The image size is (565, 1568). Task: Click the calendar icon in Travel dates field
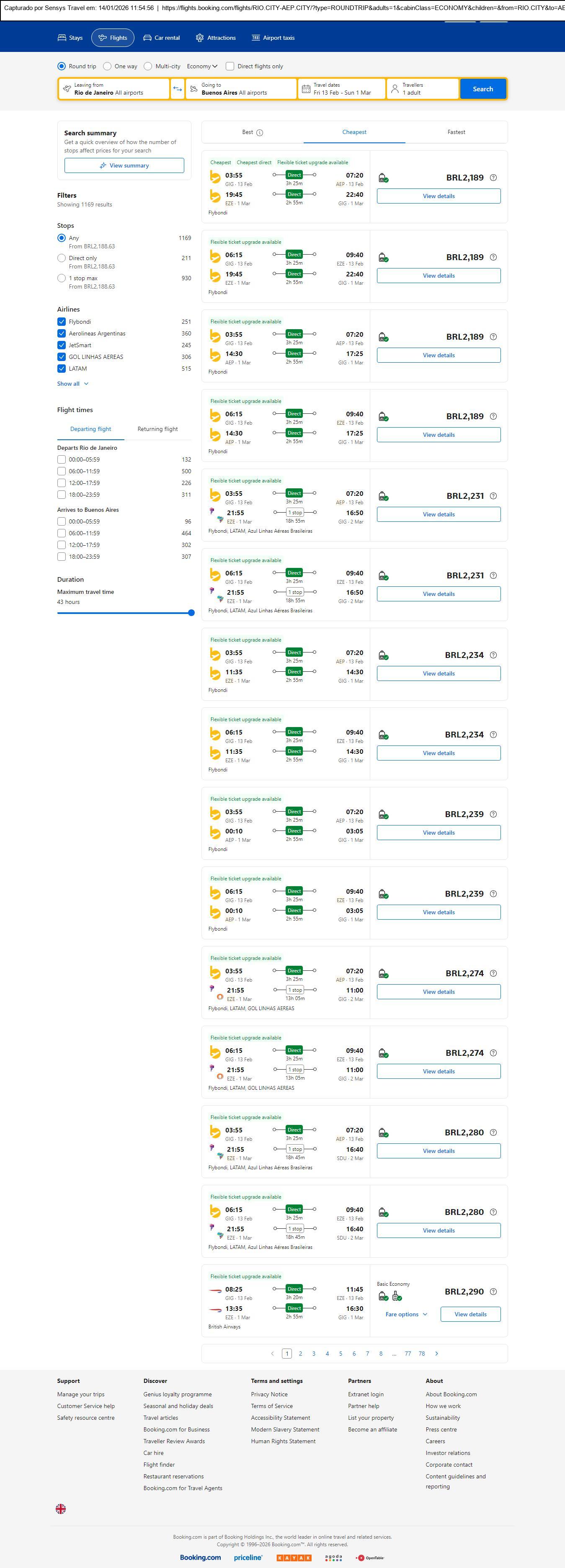[x=306, y=89]
